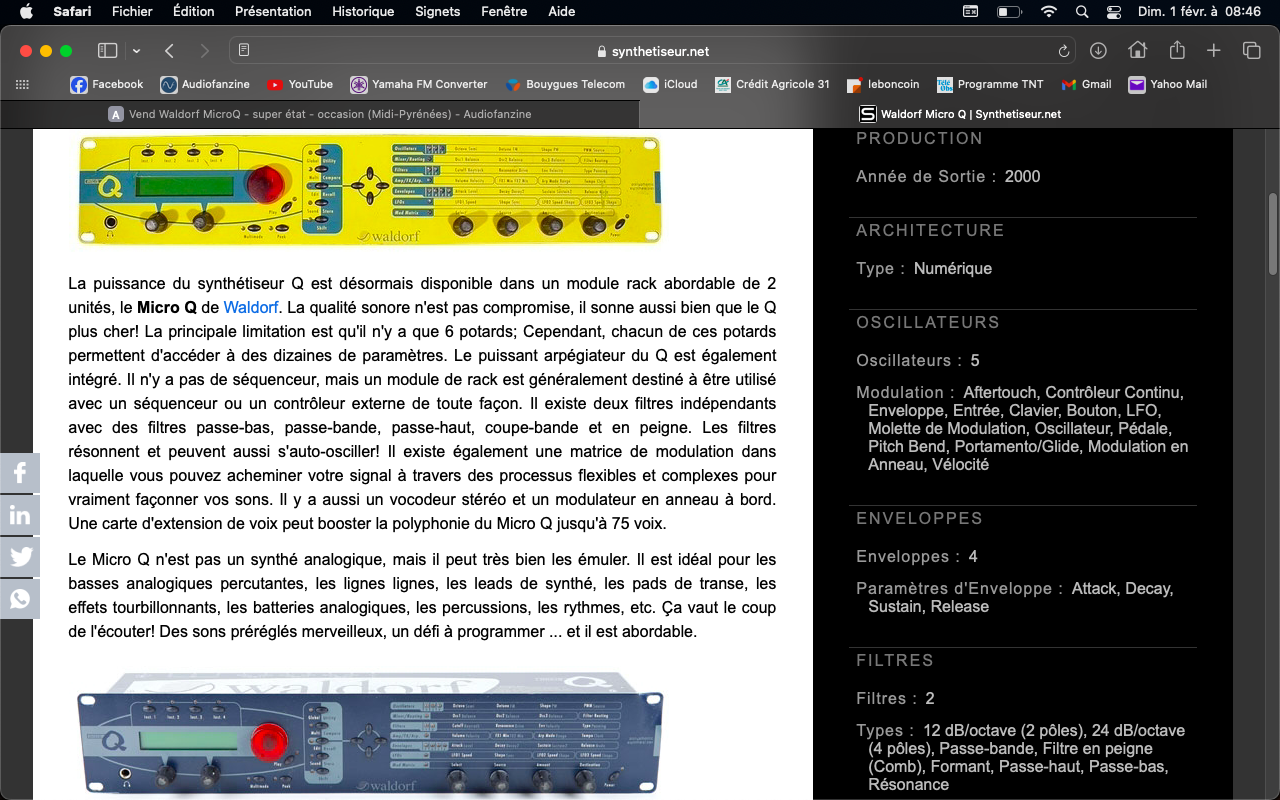Open the Crédit Agricole 31 bookmark

[x=772, y=85]
